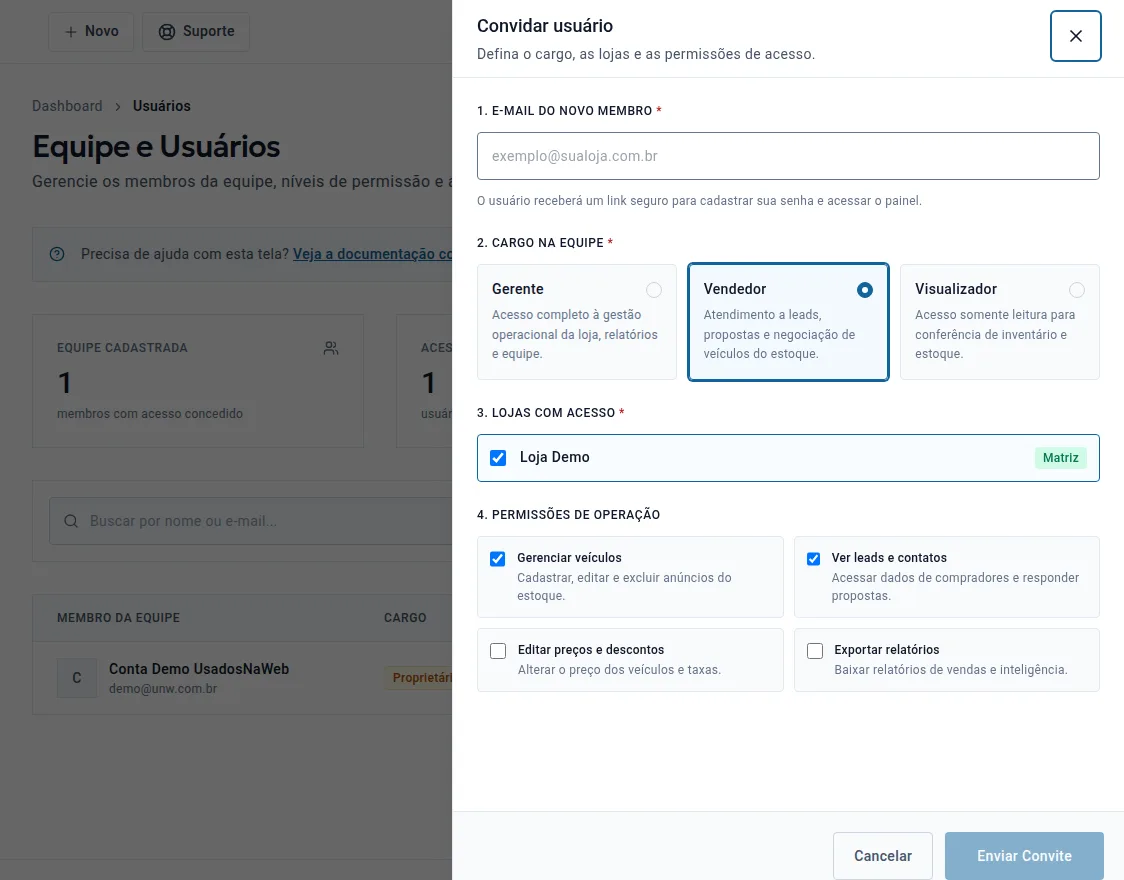Click the team members icon in Equipe Cadastrada card
The height and width of the screenshot is (880, 1124).
[x=330, y=348]
